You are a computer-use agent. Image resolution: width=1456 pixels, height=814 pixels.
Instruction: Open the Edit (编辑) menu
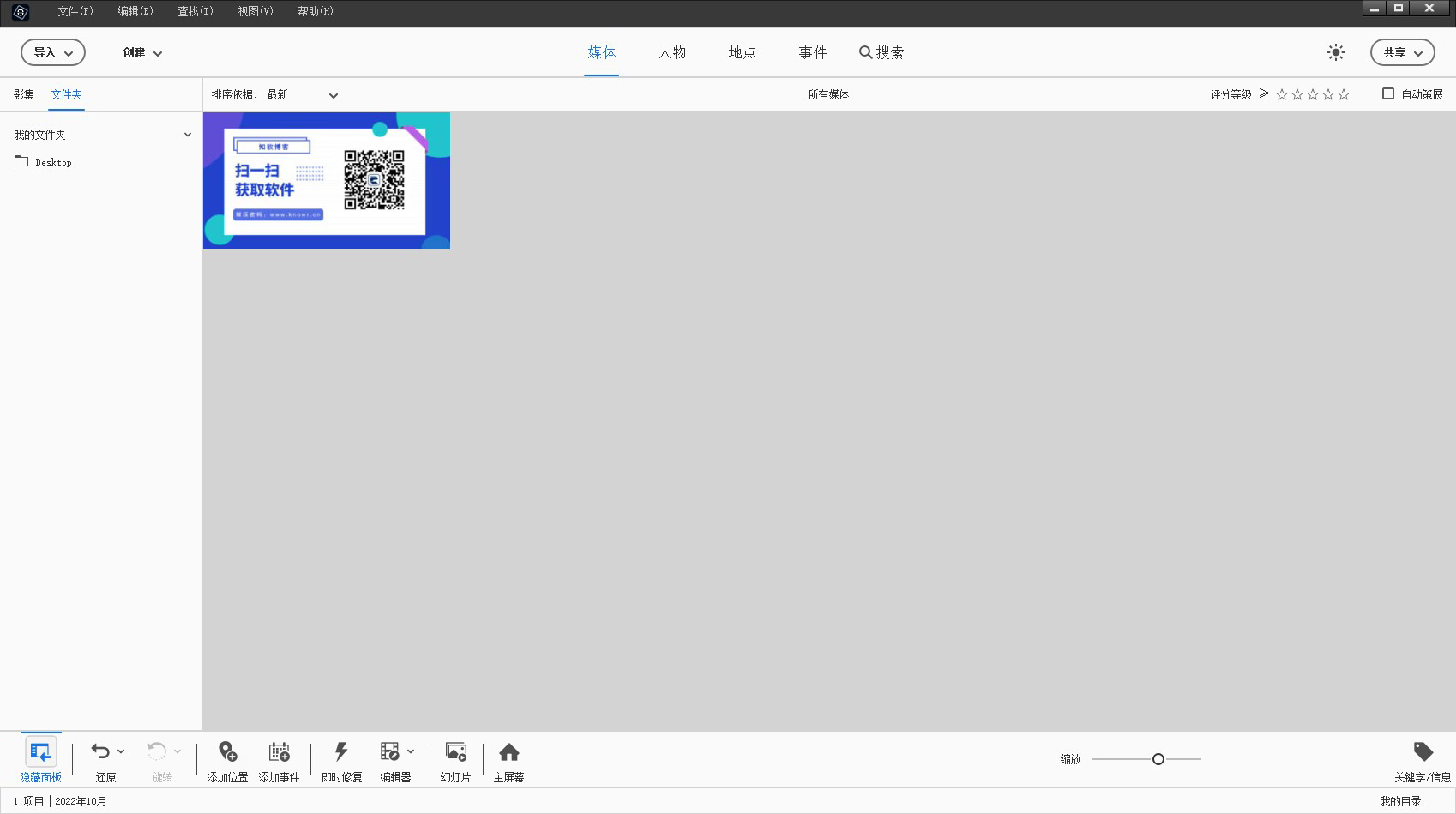pos(135,11)
